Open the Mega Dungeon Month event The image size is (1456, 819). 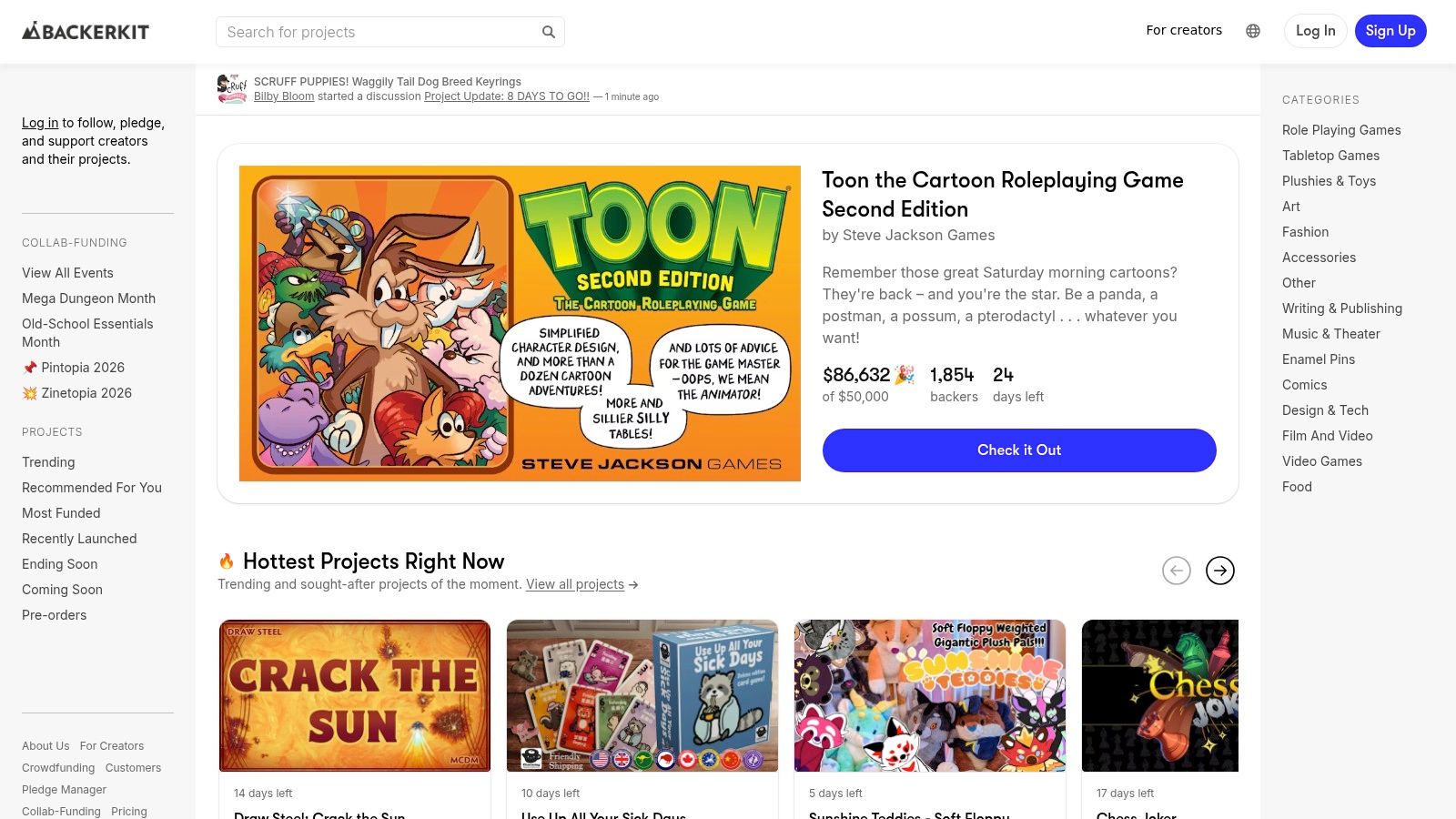click(88, 298)
